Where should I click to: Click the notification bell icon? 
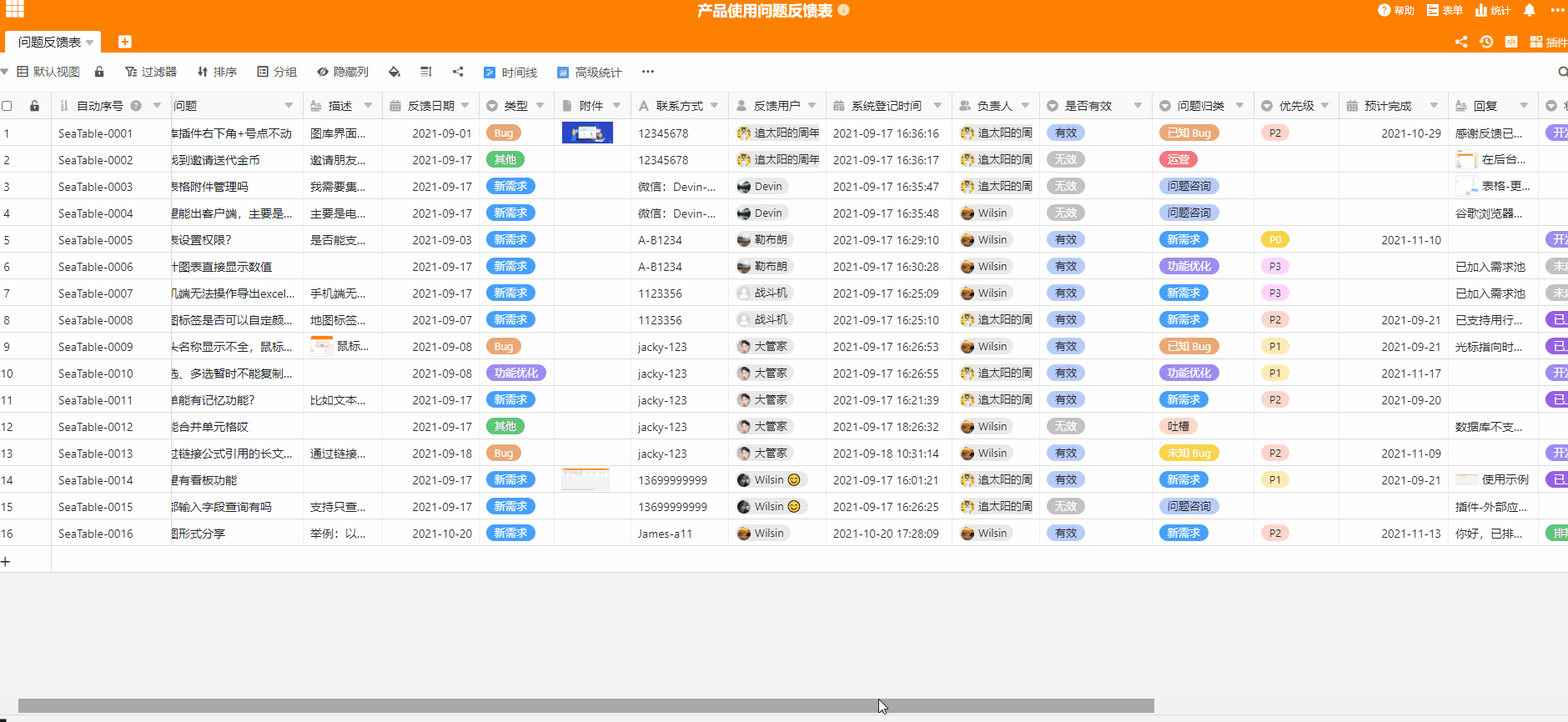[1530, 10]
